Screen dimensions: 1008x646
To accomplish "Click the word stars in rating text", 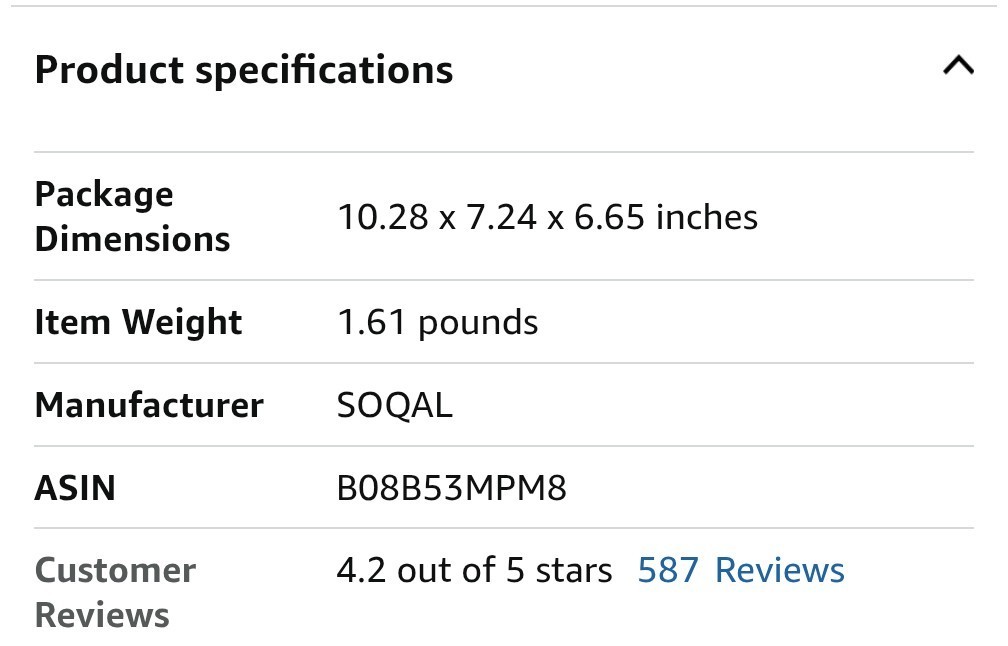I will point(574,570).
